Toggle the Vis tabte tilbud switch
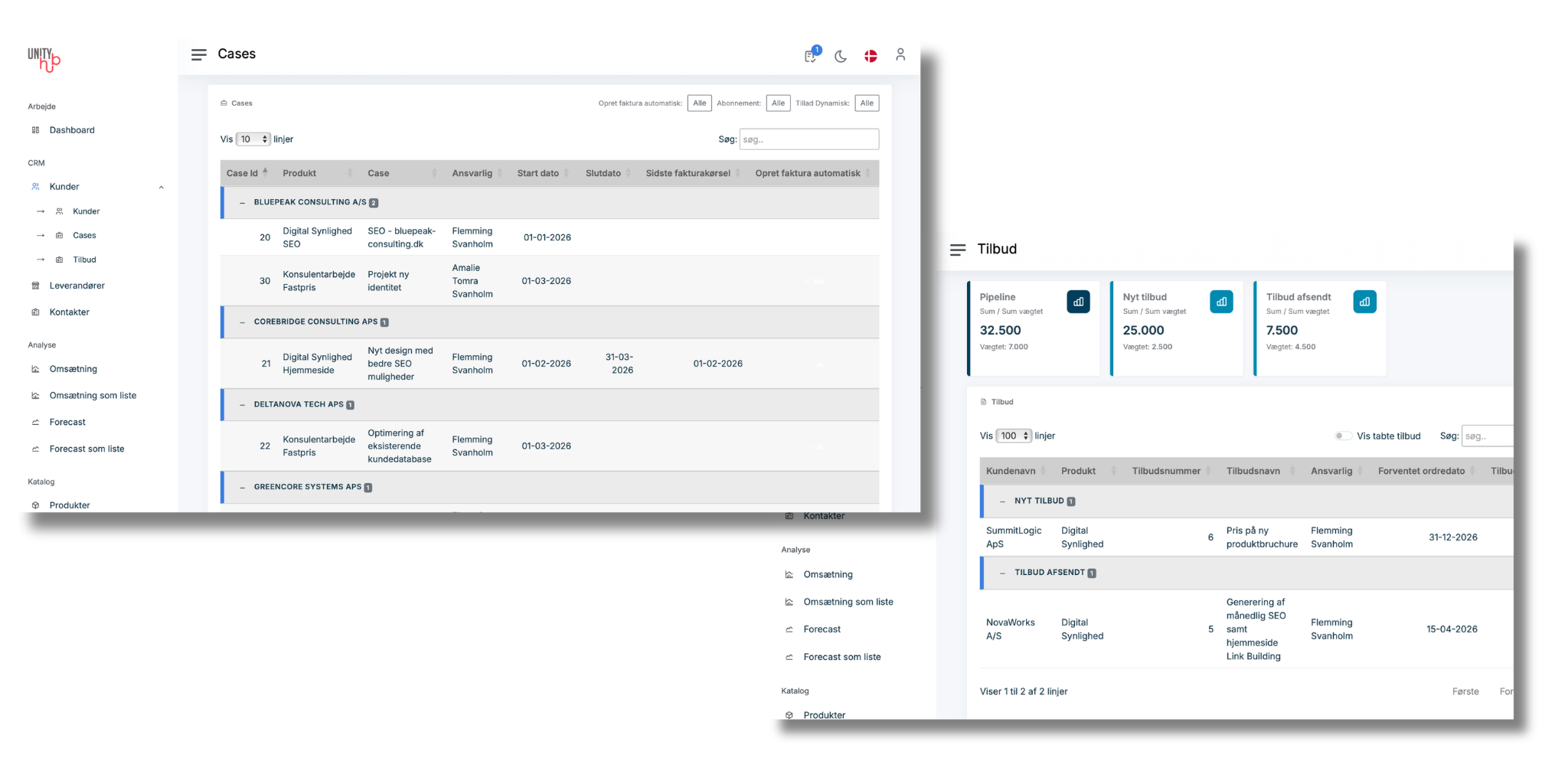This screenshot has width=1568, height=784. coord(1342,436)
